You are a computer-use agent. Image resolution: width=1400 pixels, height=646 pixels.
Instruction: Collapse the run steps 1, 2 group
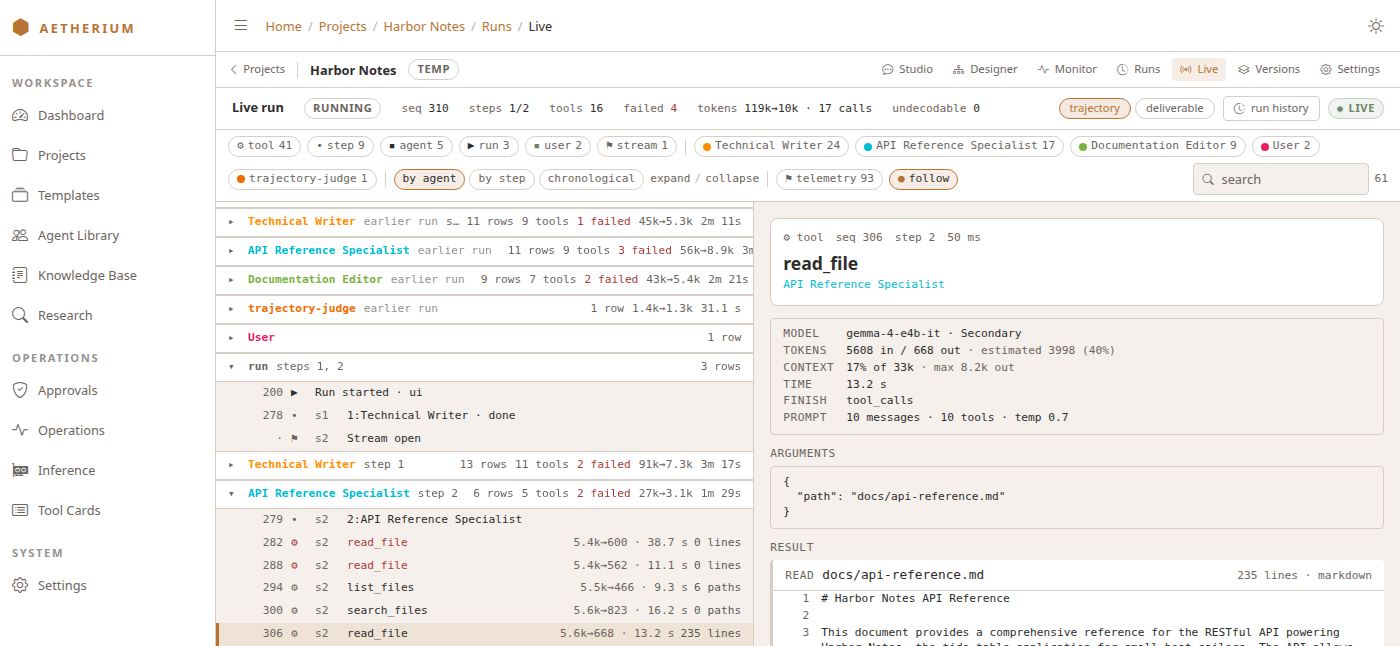(484, 367)
